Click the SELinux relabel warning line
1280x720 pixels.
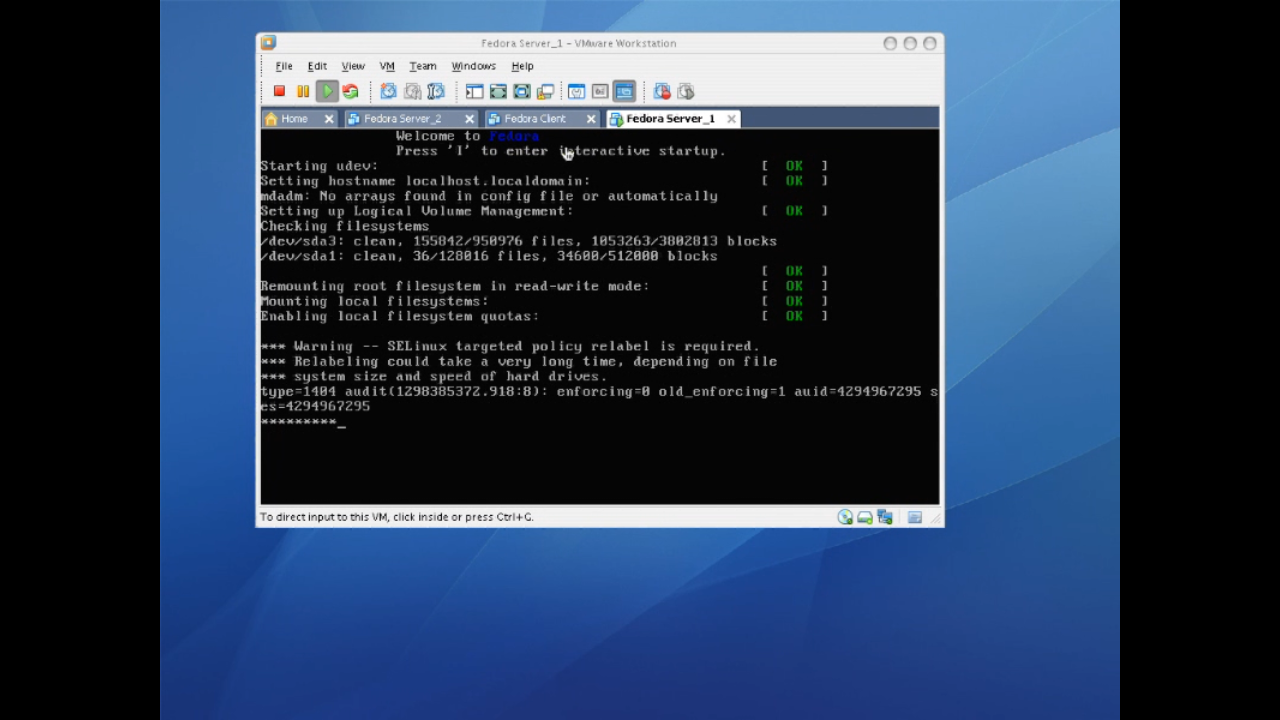[510, 346]
